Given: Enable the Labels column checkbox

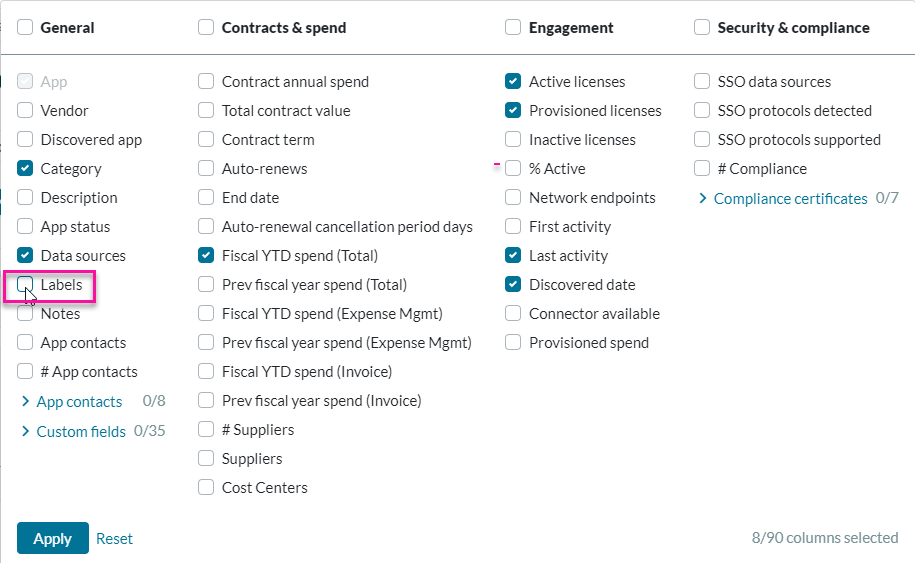Looking at the screenshot, I should click(26, 285).
